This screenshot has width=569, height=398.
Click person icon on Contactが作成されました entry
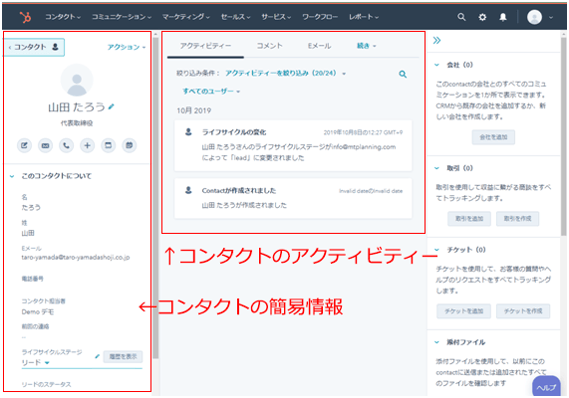(188, 190)
